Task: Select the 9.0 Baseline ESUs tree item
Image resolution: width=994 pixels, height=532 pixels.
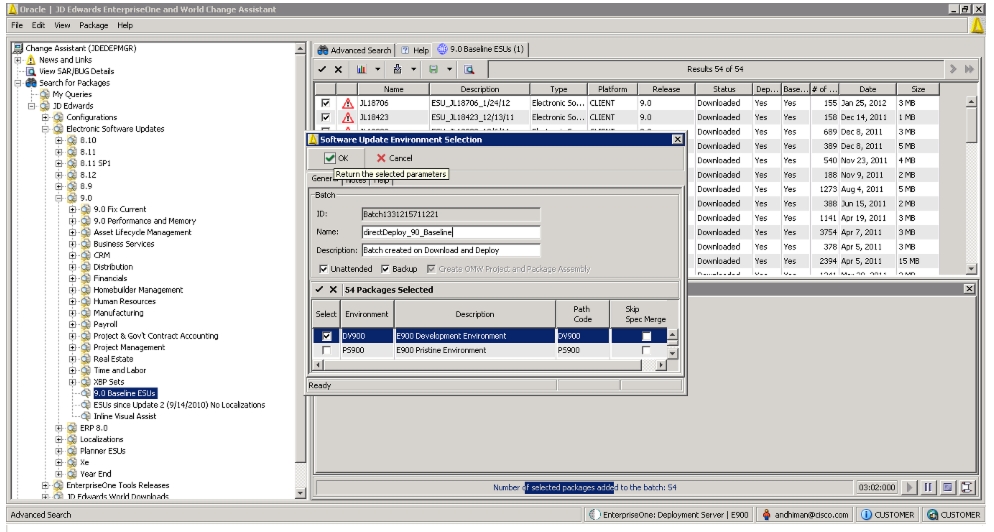Action: 124,393
